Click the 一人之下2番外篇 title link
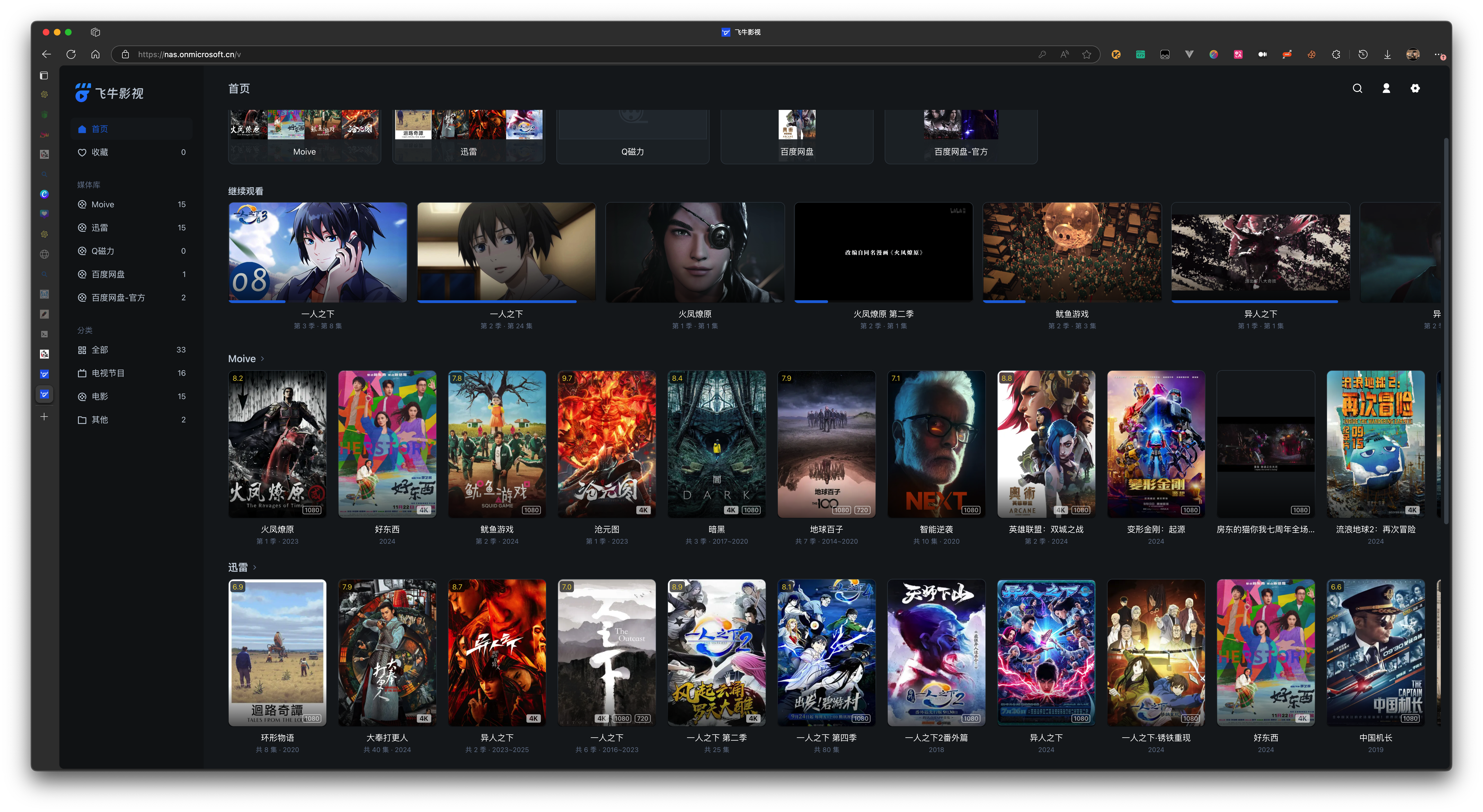1483x812 pixels. tap(937, 738)
